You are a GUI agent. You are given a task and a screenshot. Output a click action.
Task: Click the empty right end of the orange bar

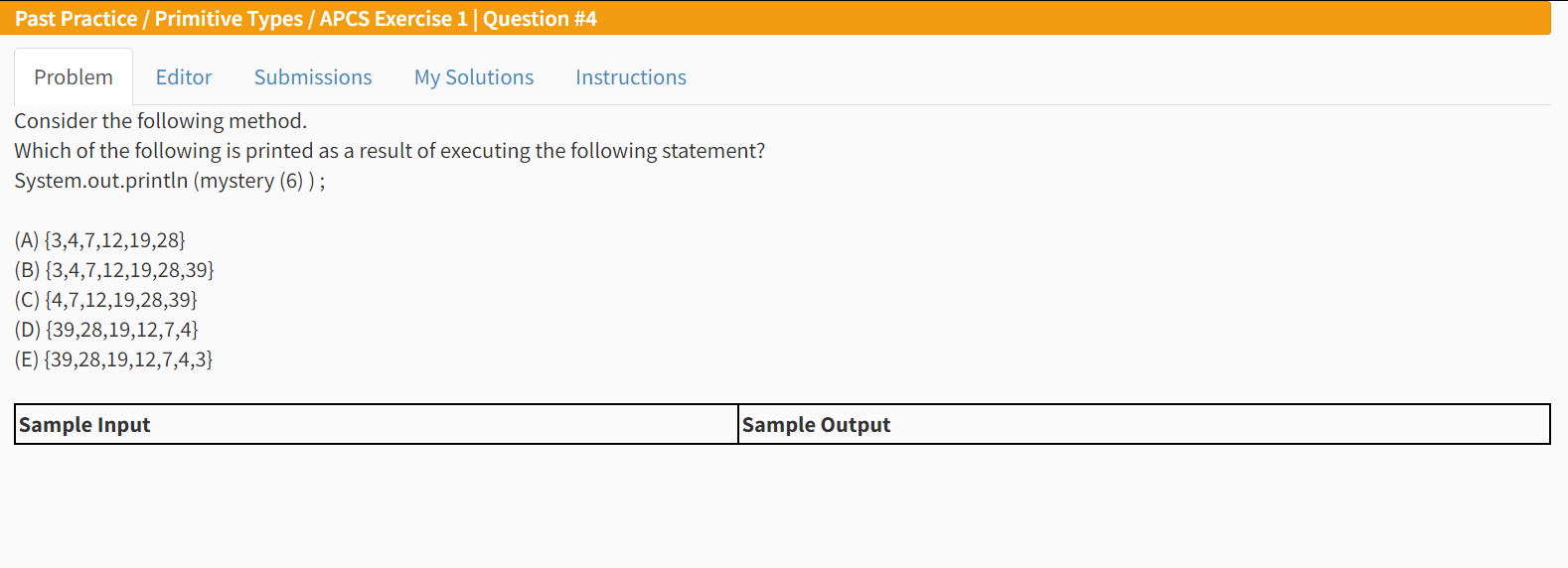[1292, 19]
